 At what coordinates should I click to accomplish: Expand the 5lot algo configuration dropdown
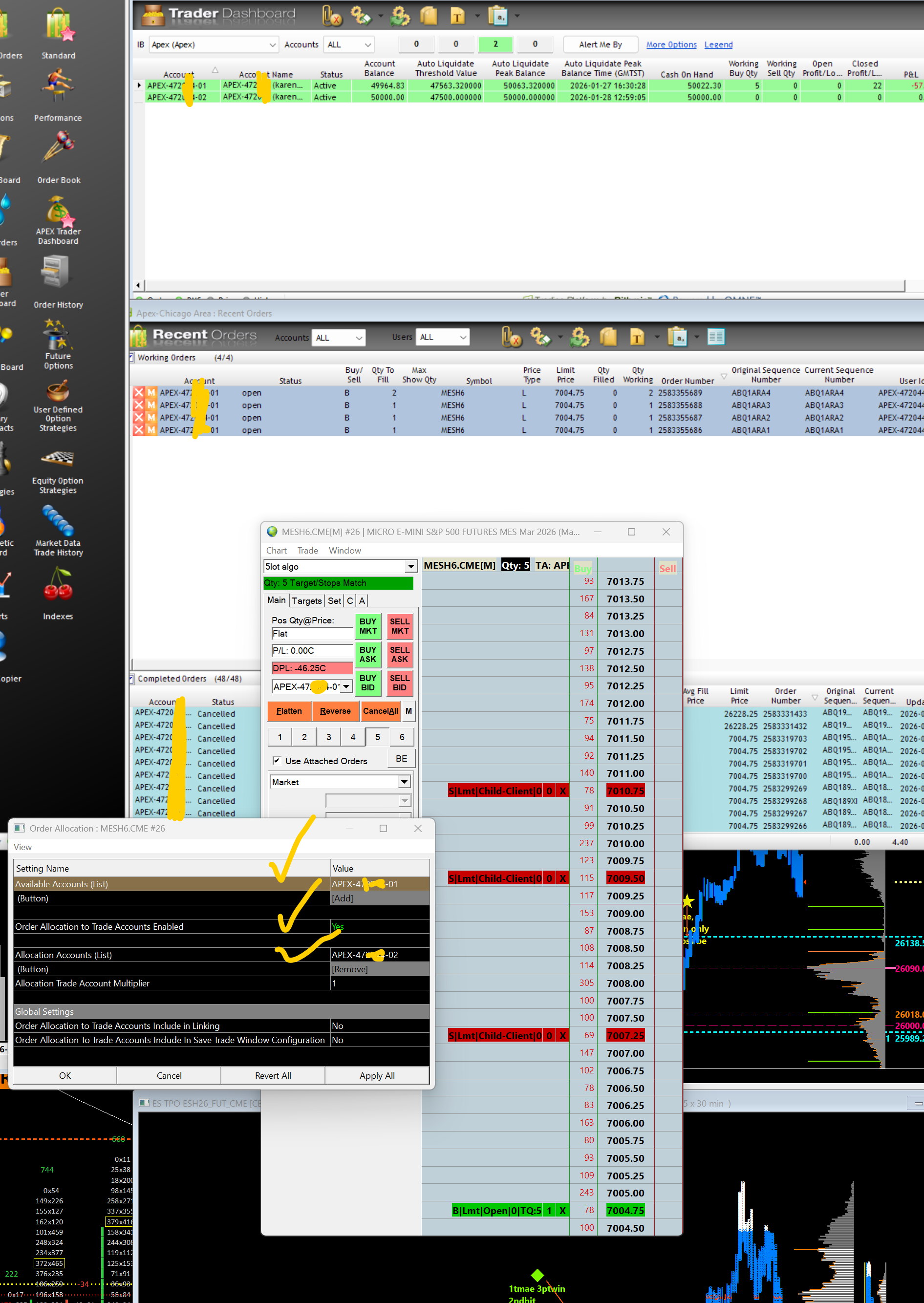pyautogui.click(x=411, y=566)
